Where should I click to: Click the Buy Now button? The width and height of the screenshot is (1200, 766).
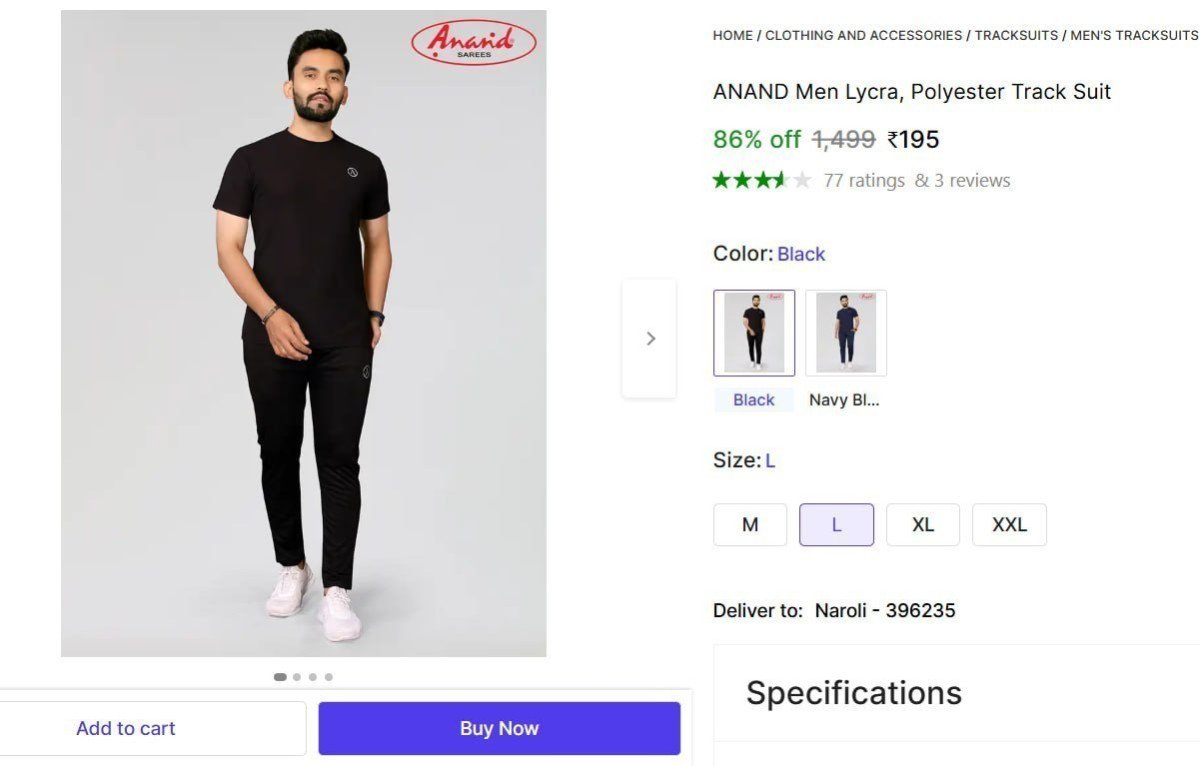pyautogui.click(x=499, y=729)
